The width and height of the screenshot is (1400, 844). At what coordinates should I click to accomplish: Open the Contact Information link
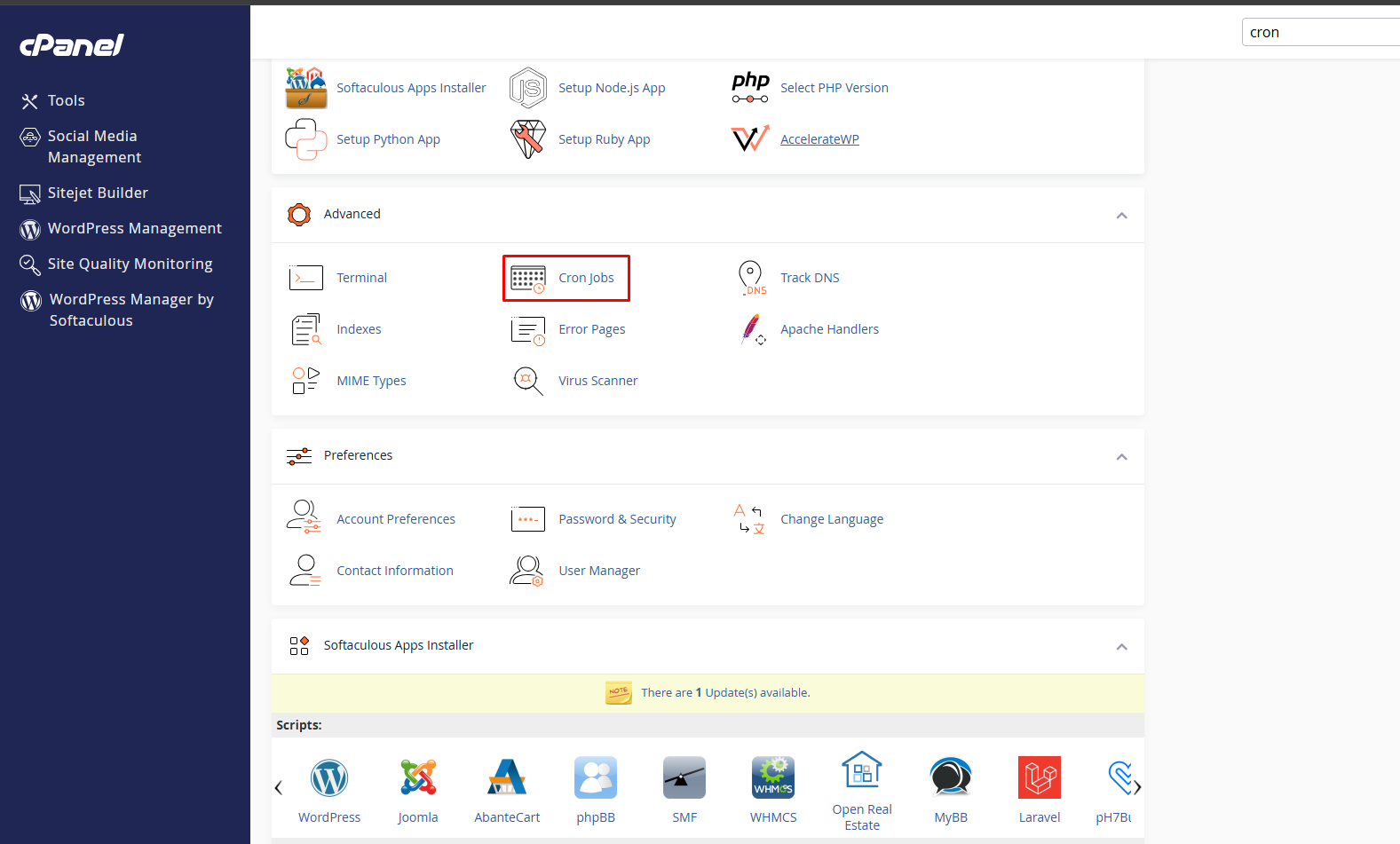coord(395,571)
